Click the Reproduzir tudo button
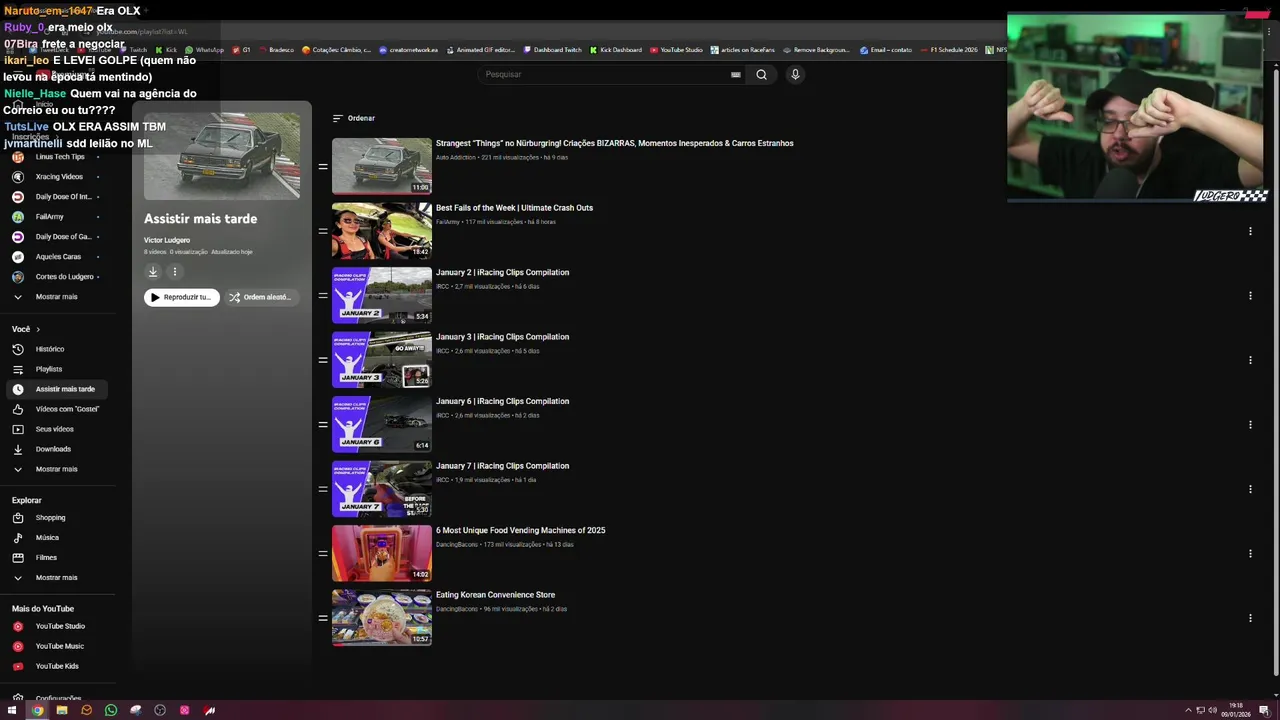1280x720 pixels. tap(182, 297)
